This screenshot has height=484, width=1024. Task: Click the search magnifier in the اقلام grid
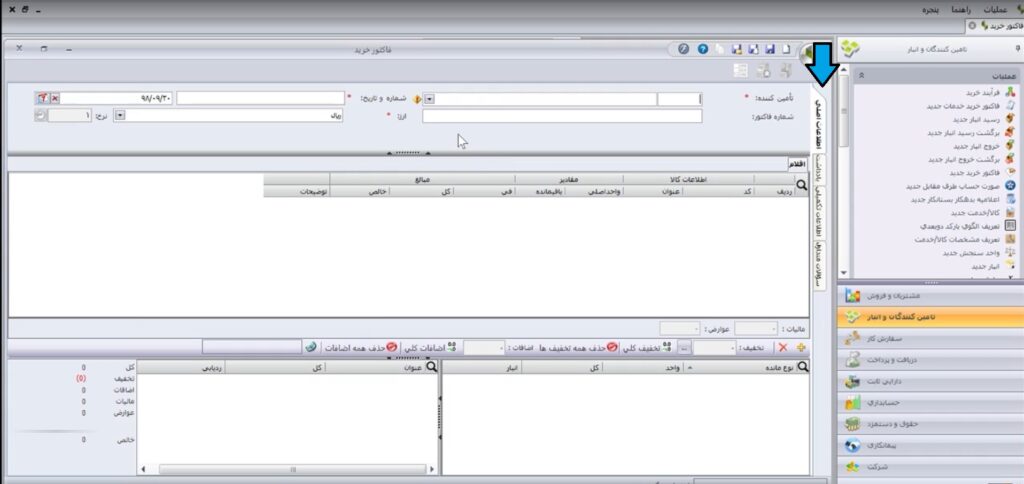pos(802,185)
